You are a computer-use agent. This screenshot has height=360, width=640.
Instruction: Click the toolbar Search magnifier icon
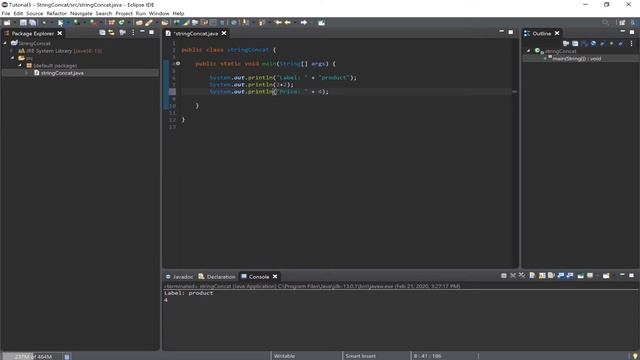pyautogui.click(x=606, y=23)
